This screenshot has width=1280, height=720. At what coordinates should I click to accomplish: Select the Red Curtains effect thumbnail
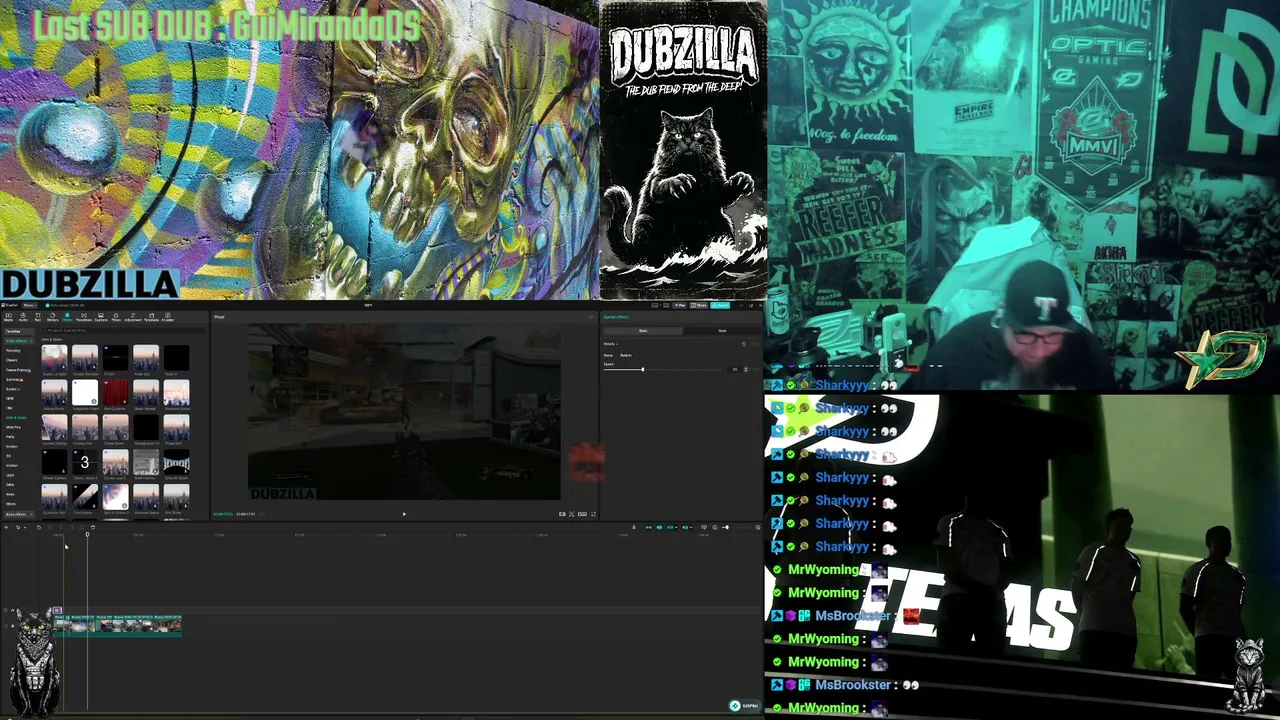[115, 394]
